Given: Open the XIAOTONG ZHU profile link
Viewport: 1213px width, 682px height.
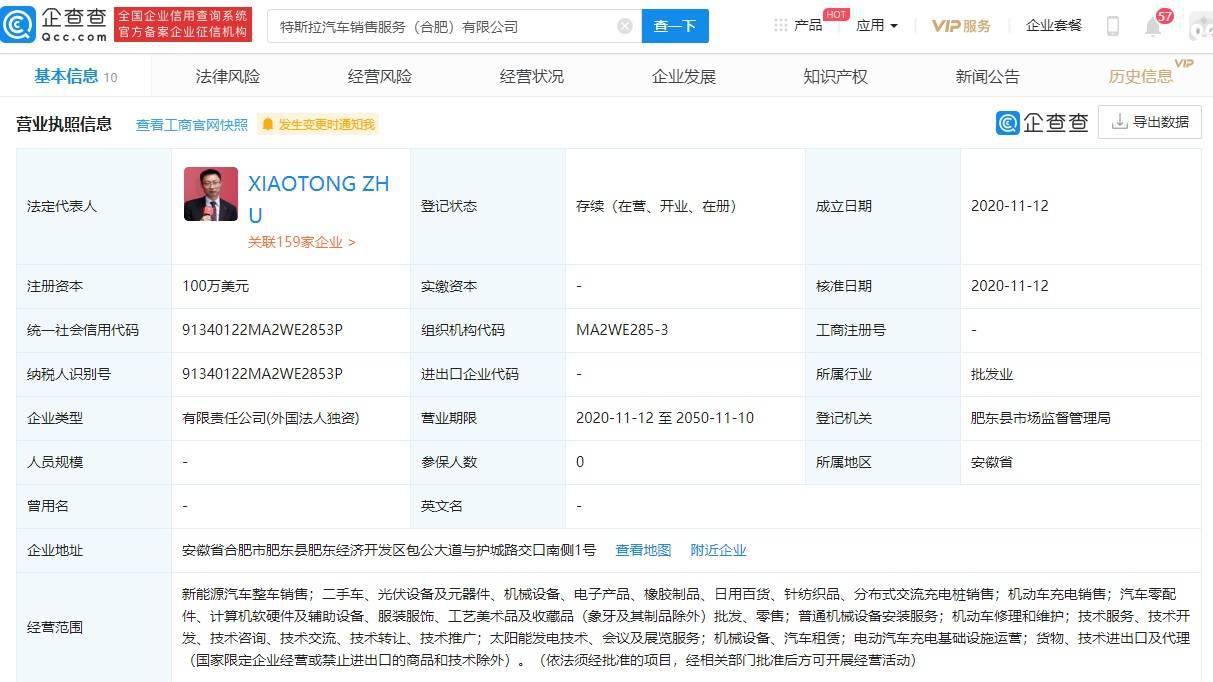Looking at the screenshot, I should click(319, 199).
